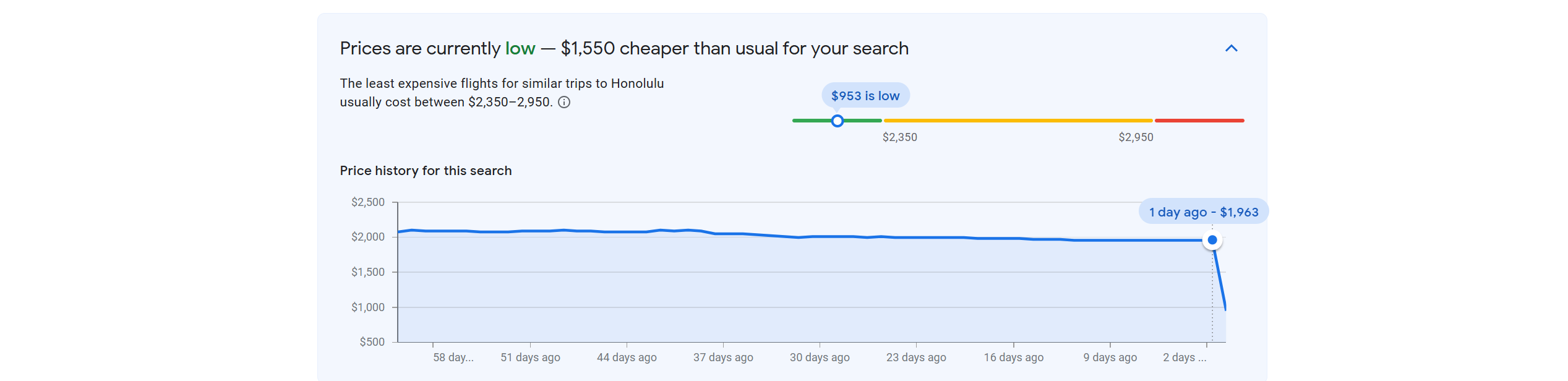Screen dimensions: 1568x381
Task: Click the $2,350 label under the range bar
Action: [x=899, y=137]
